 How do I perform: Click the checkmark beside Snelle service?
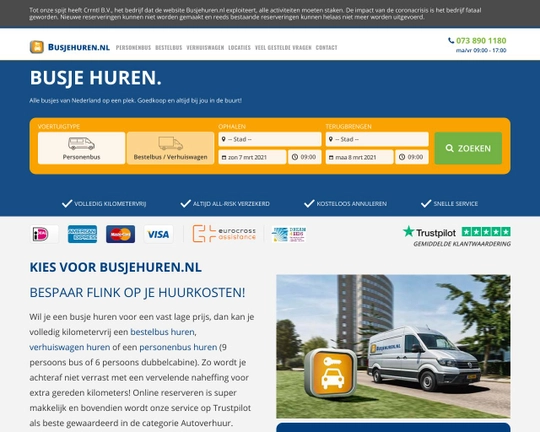[426, 204]
